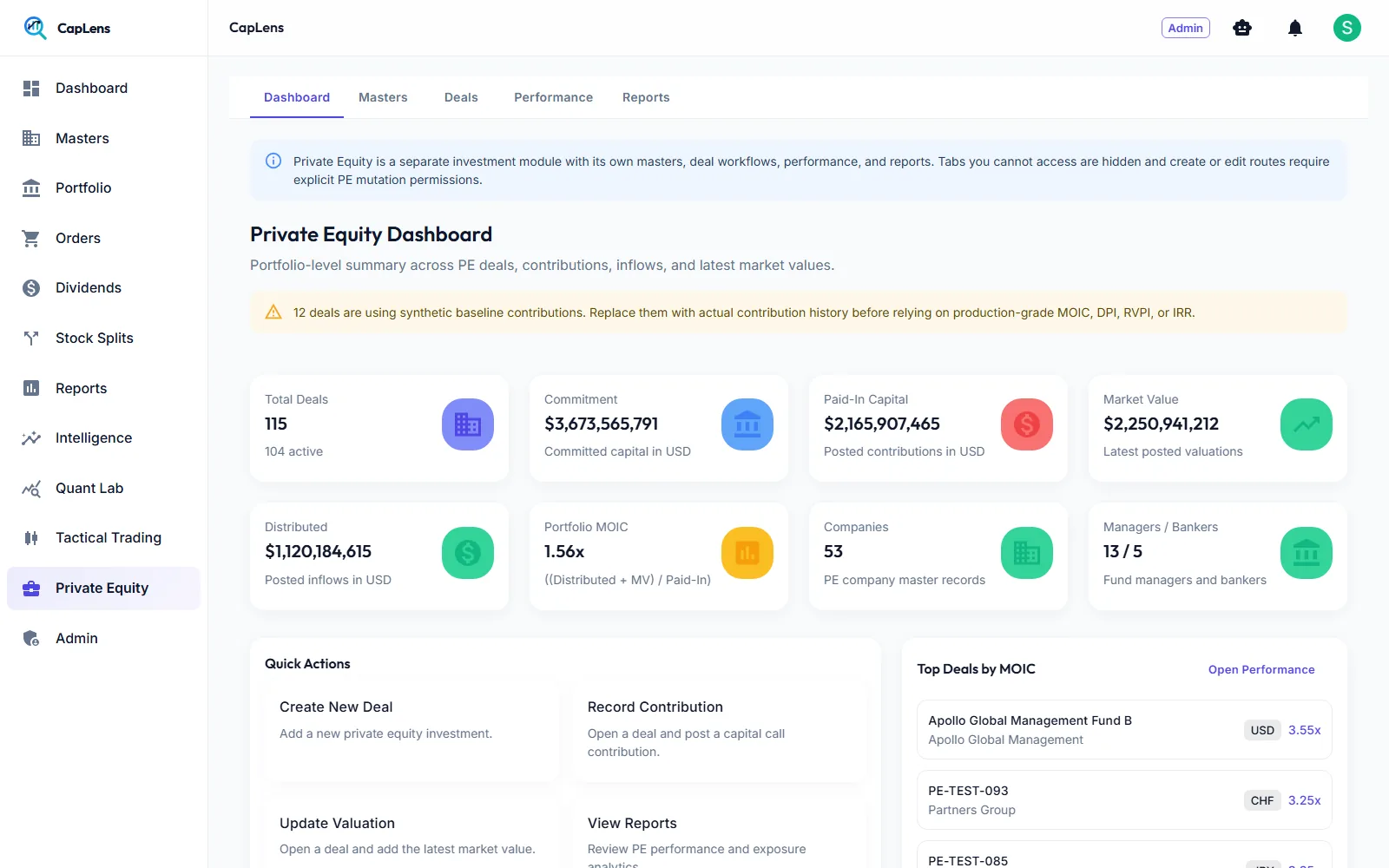Image resolution: width=1389 pixels, height=868 pixels.
Task: Open Dashboard in the sidebar
Action: tap(103, 89)
